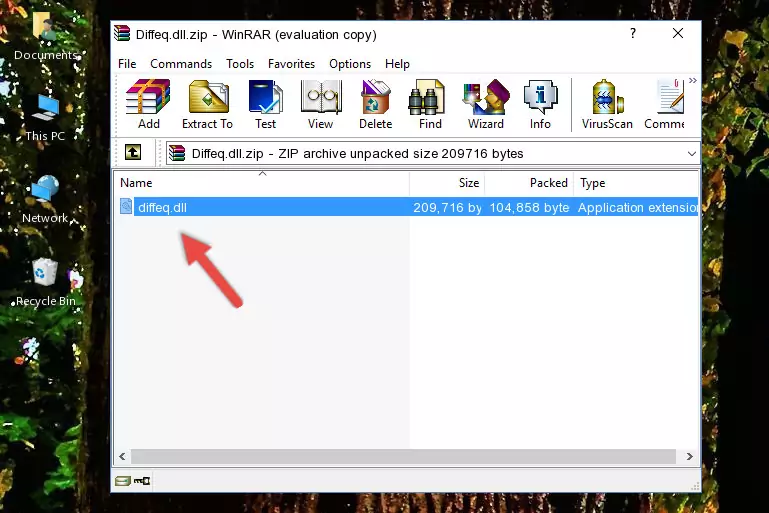Image resolution: width=769 pixels, height=513 pixels.
Task: Click the archive icon in address bar
Action: (x=177, y=154)
